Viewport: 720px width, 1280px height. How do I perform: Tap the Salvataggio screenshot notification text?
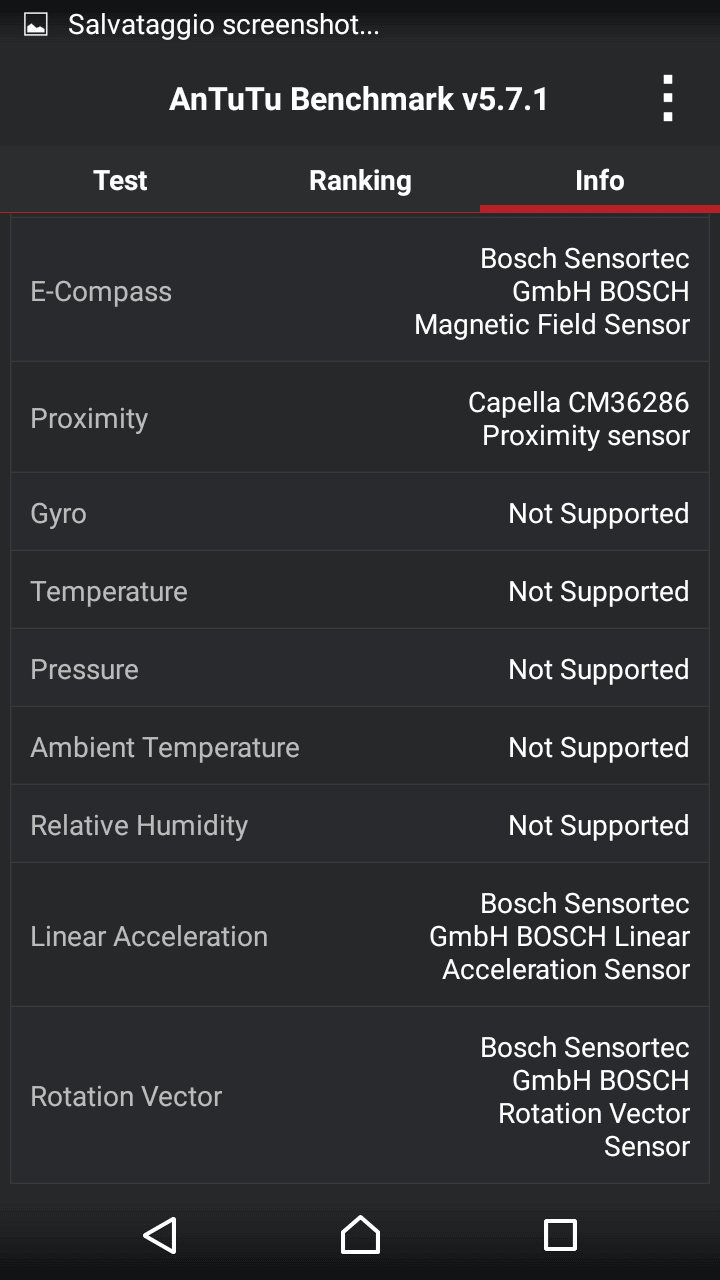(223, 26)
